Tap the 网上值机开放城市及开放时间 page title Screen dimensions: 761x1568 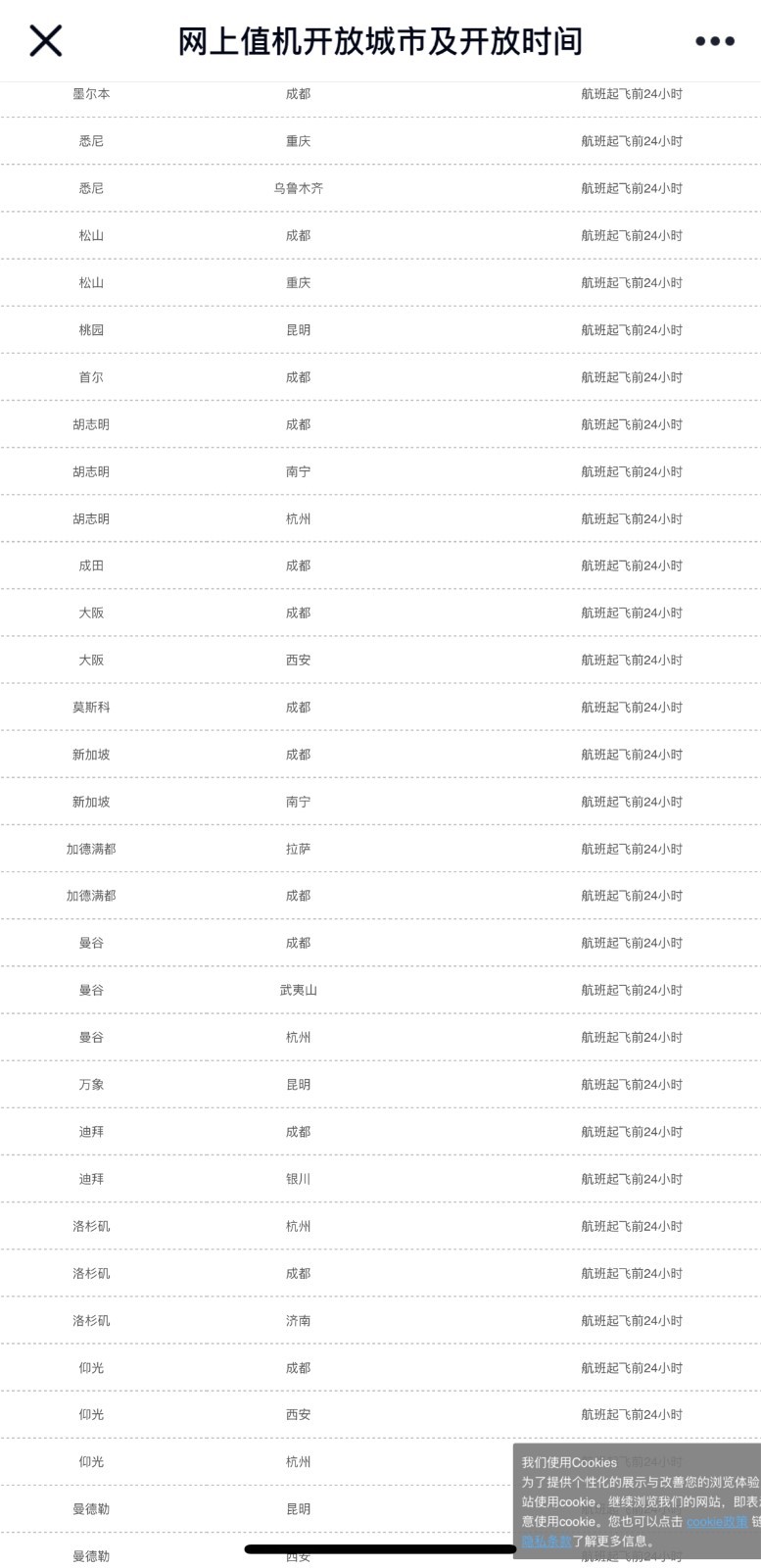tap(380, 41)
